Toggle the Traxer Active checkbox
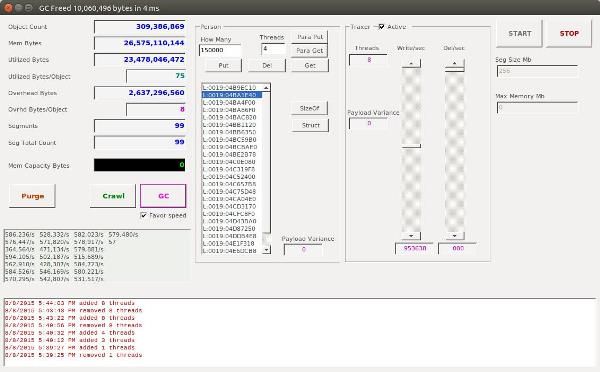This screenshot has width=600, height=372. point(381,26)
